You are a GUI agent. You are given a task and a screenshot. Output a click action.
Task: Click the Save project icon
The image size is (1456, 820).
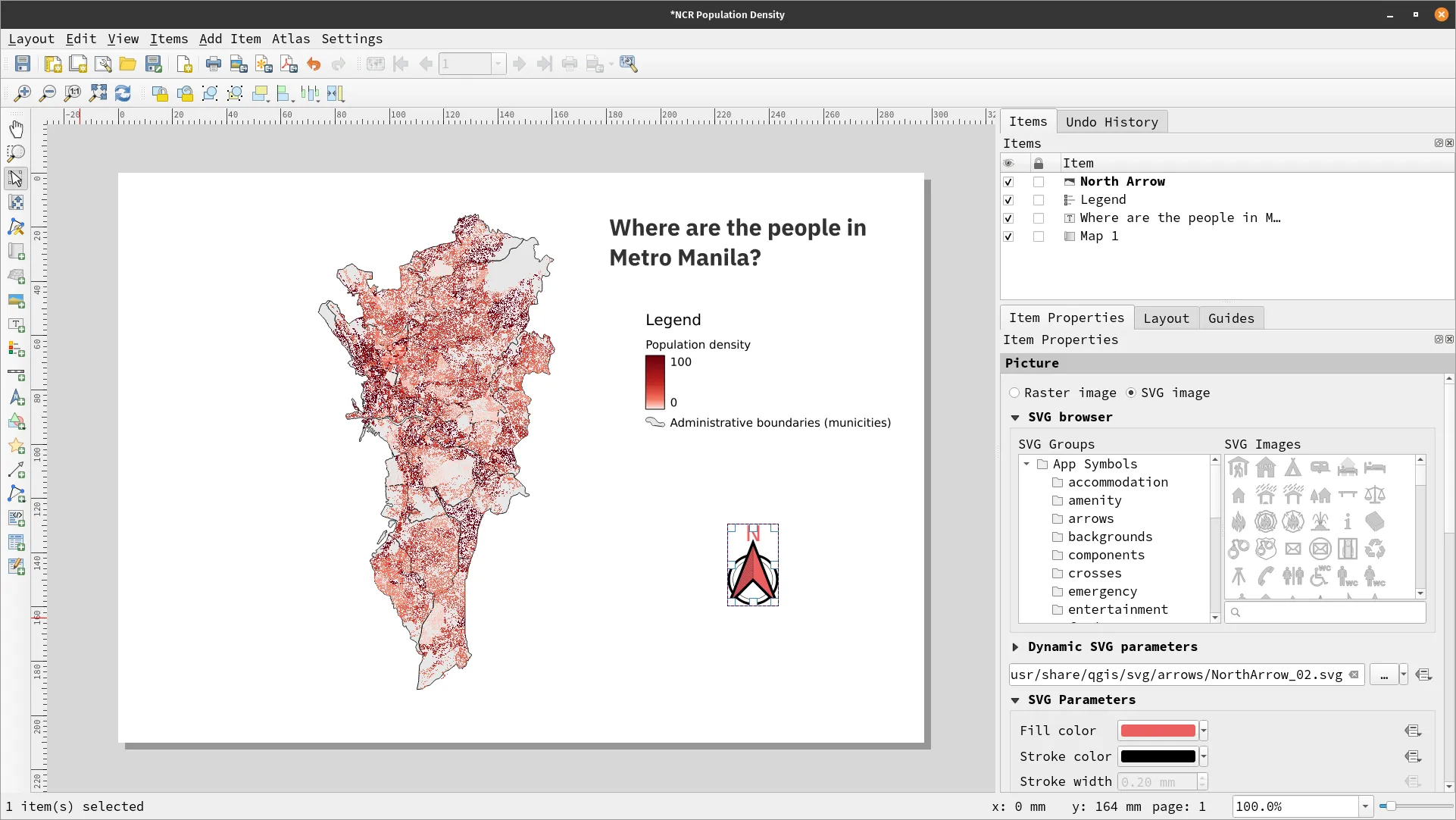pyautogui.click(x=23, y=64)
